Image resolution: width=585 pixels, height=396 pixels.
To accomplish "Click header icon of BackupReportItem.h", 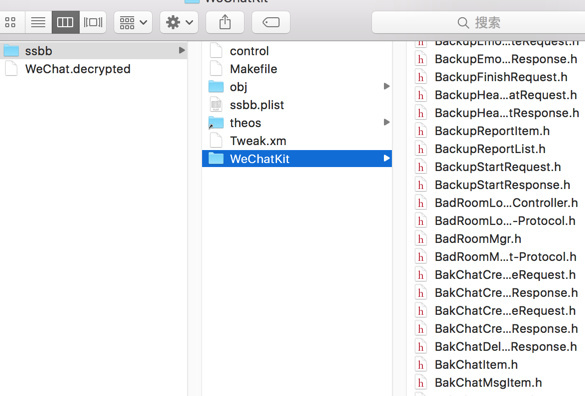I will [x=421, y=131].
